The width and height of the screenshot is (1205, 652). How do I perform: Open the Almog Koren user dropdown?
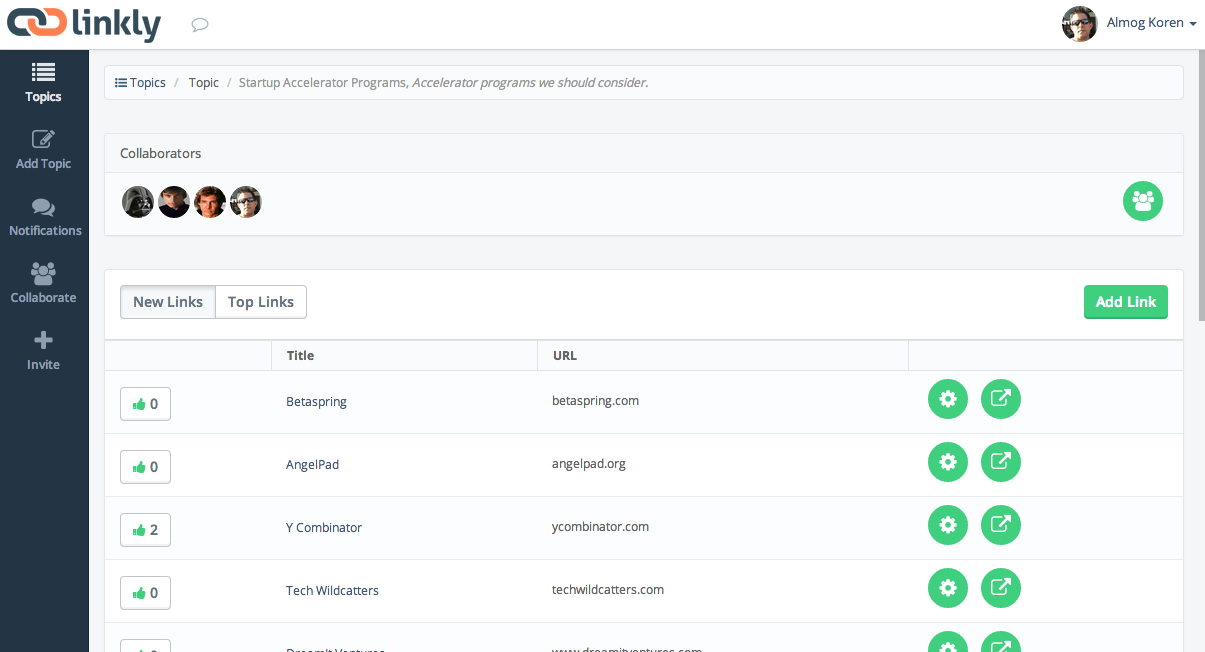click(1151, 23)
